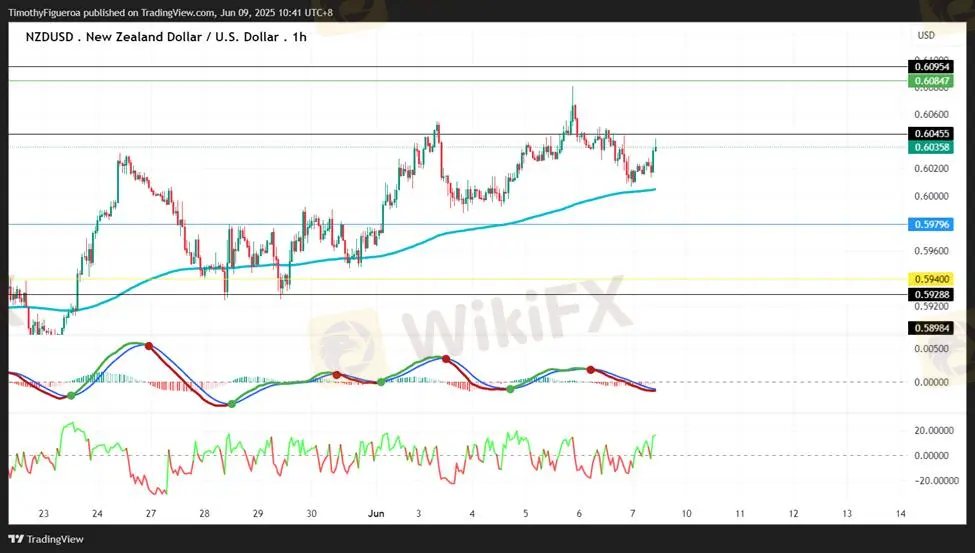Viewport: 975px width, 553px height.
Task: Click the current price label 0.60358
Action: 930,147
